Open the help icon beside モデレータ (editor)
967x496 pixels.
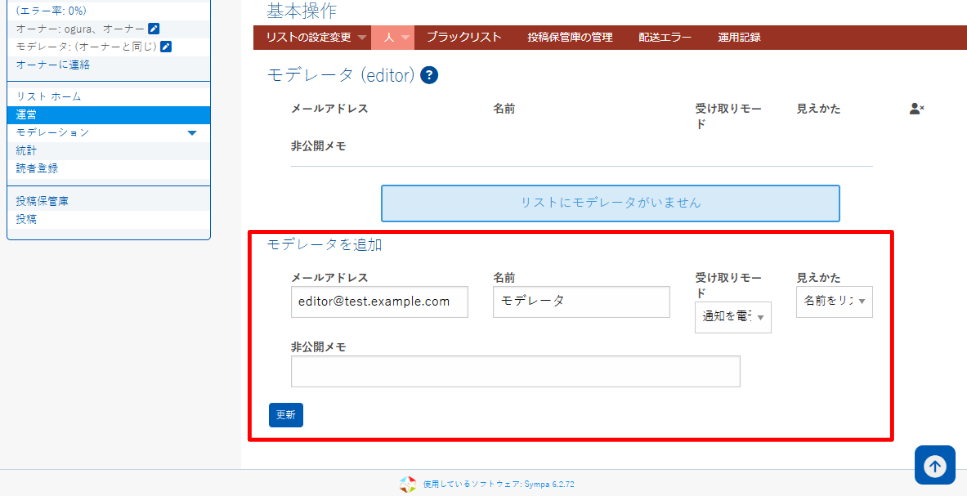(429, 75)
